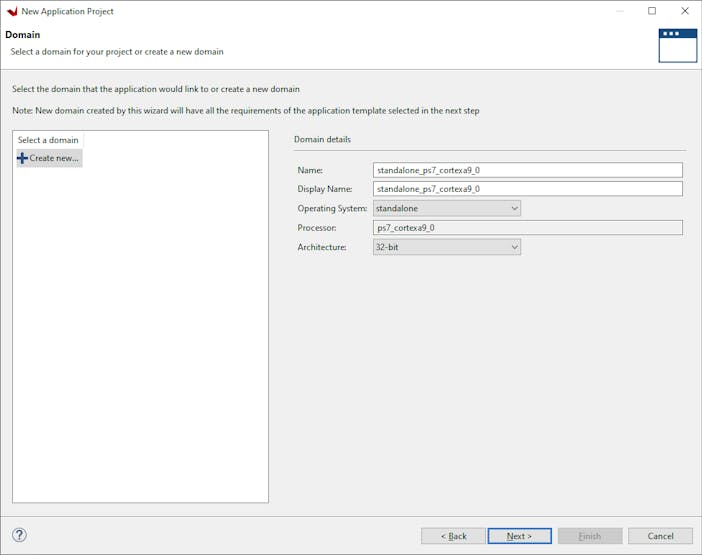The height and width of the screenshot is (555, 702).
Task: Go back with the Back button
Action: tap(453, 536)
